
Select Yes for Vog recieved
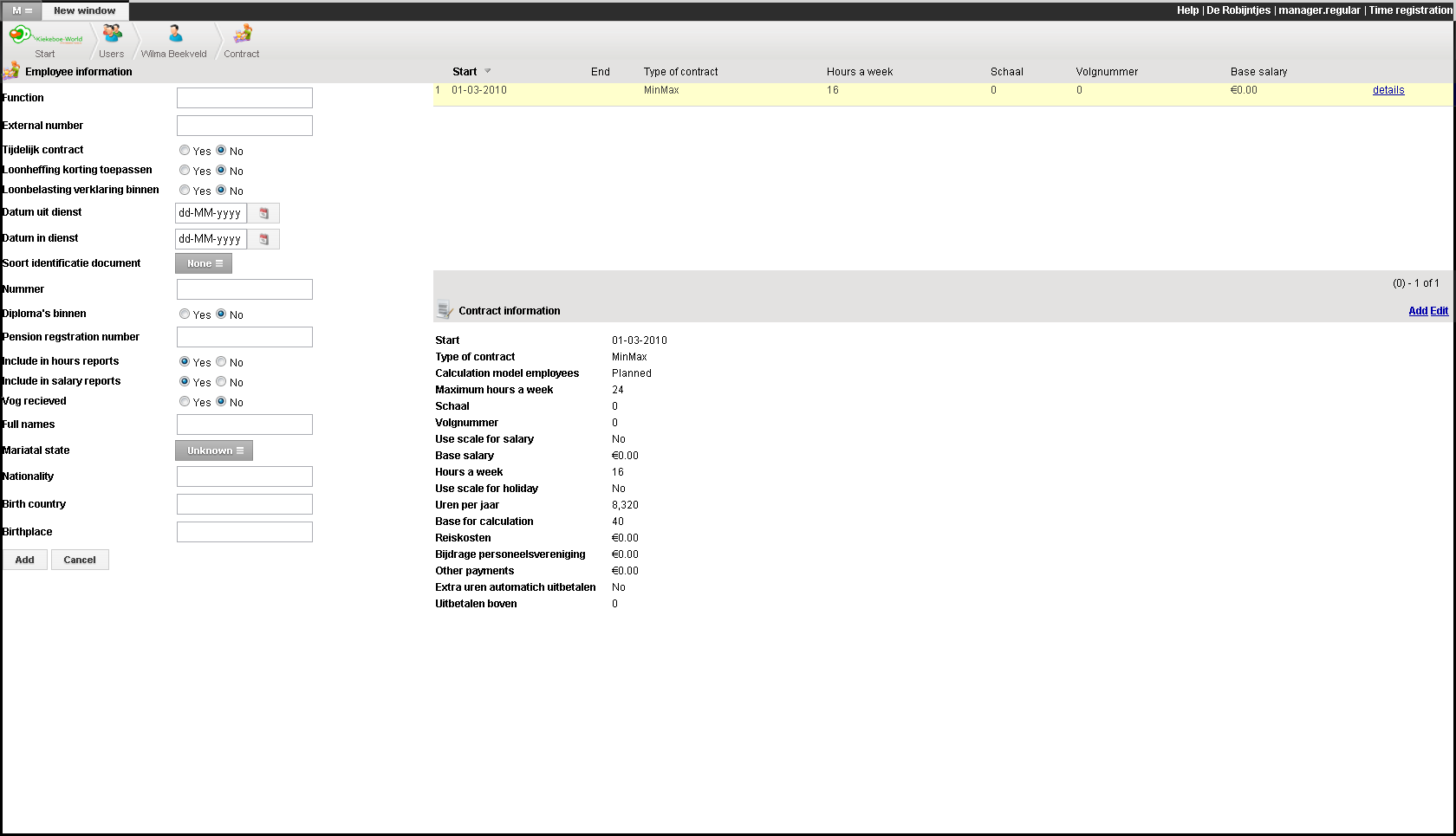185,402
